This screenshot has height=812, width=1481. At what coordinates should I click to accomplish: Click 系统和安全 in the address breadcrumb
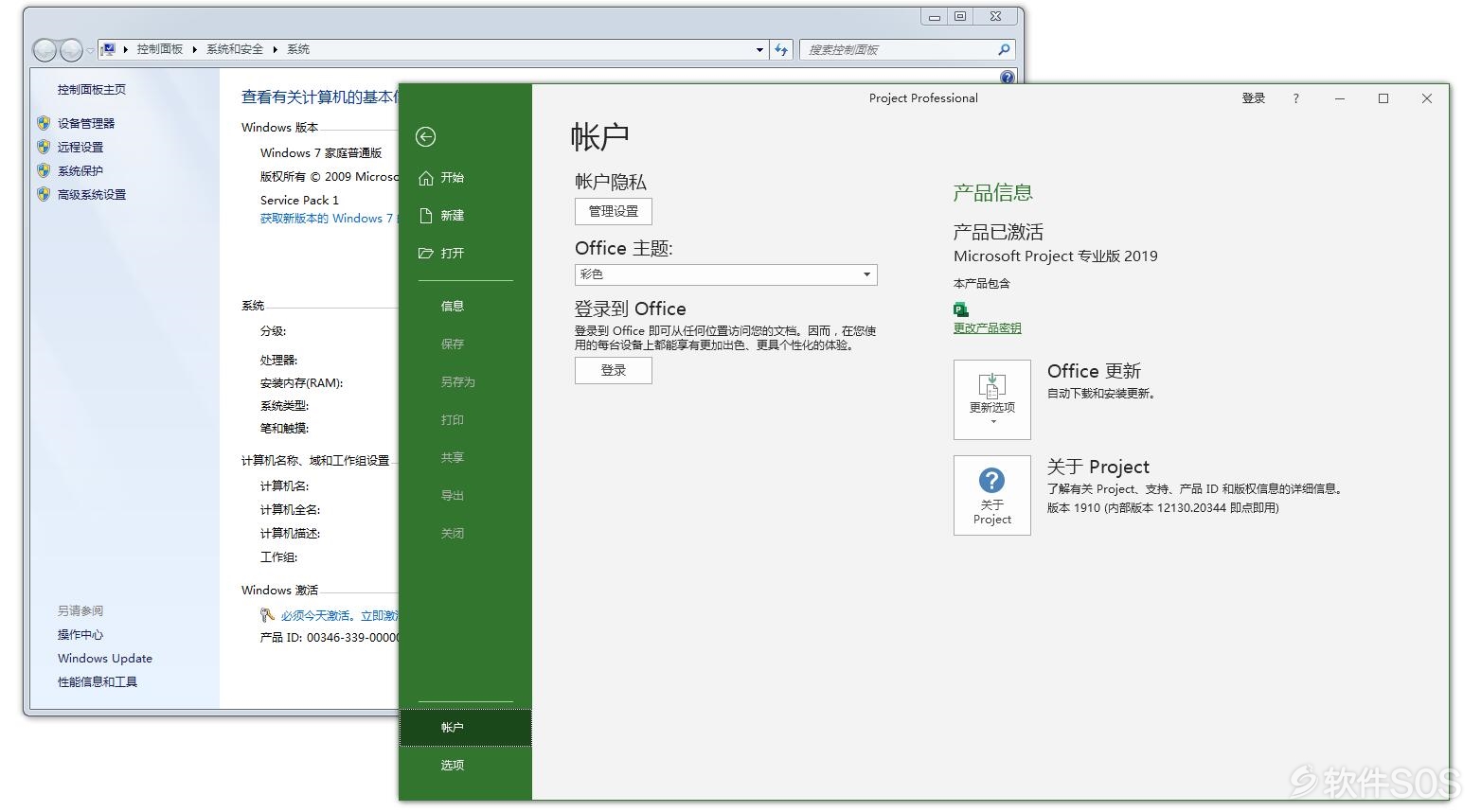(235, 49)
